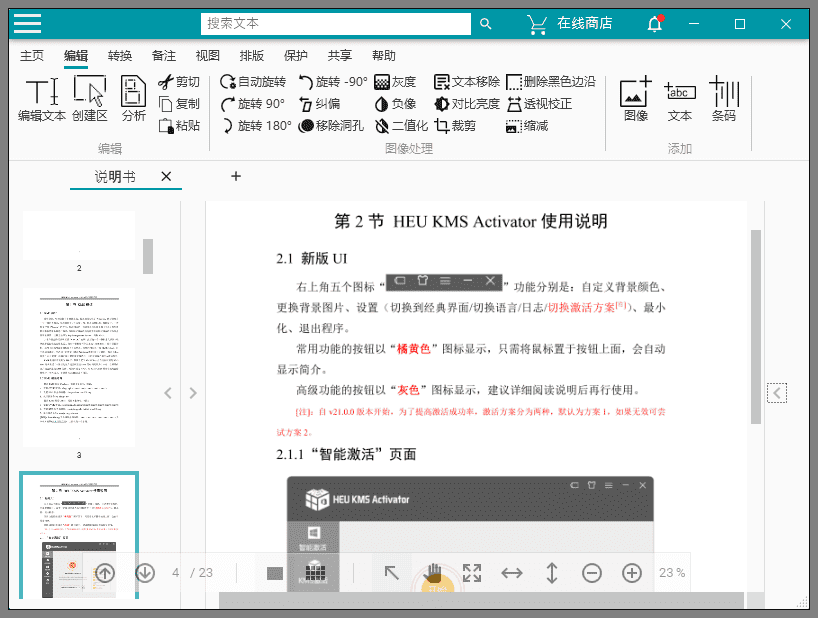
Task: Select the highlighted page 4 thumbnail
Action: [x=79, y=536]
